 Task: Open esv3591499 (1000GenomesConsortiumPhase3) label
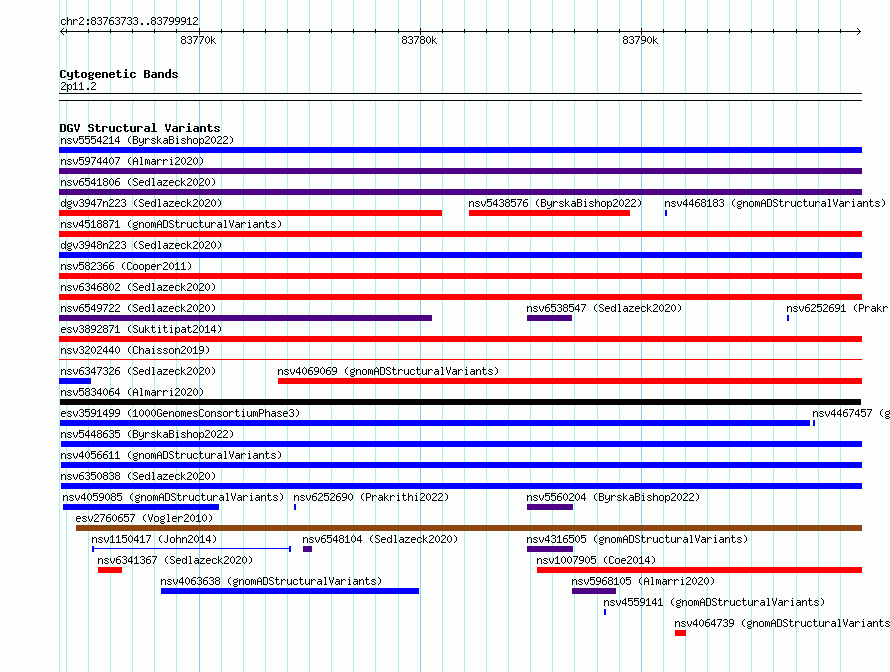180,413
